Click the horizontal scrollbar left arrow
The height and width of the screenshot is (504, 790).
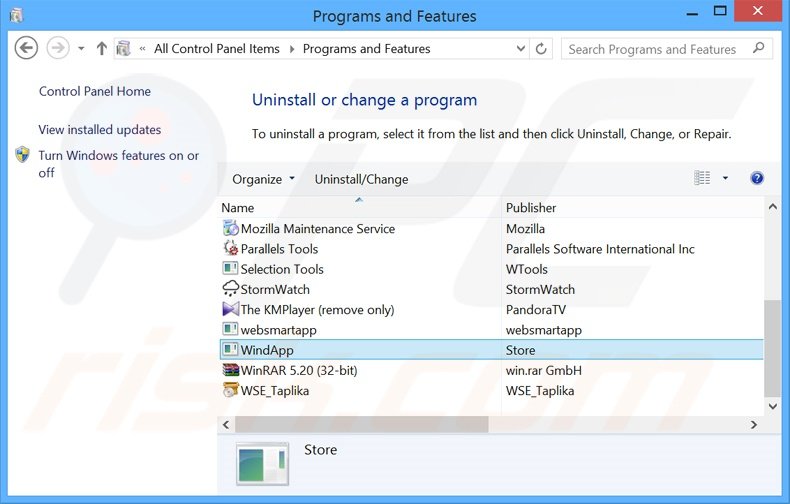[x=226, y=425]
